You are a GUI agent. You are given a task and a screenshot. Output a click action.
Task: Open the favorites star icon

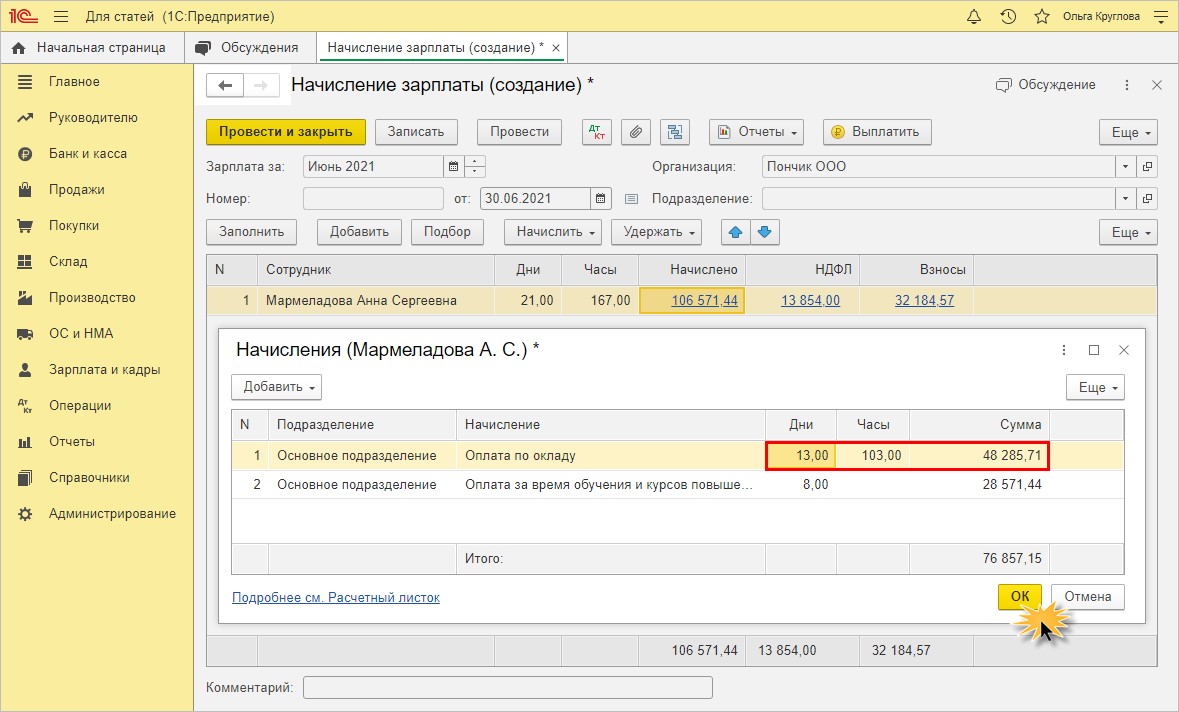click(1041, 16)
